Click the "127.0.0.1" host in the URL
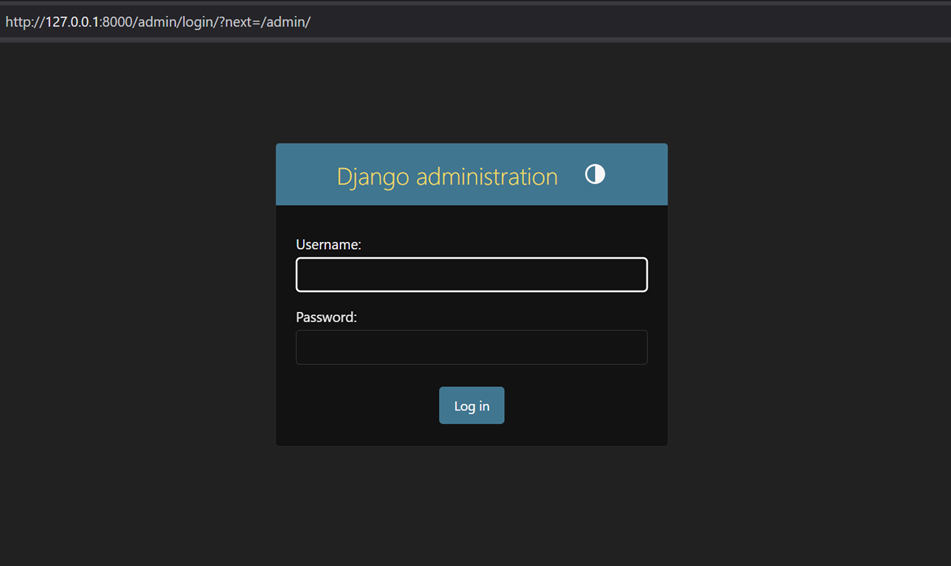The width and height of the screenshot is (951, 566). point(72,22)
